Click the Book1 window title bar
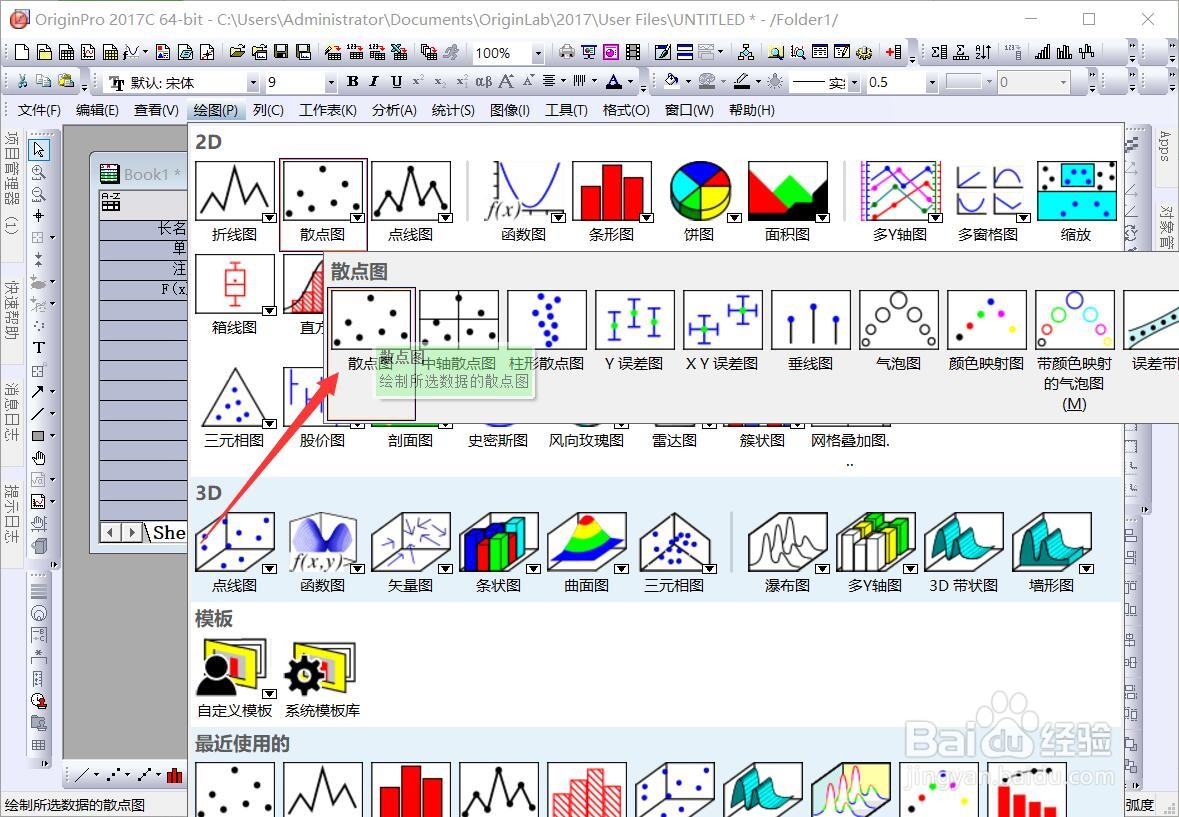The width and height of the screenshot is (1179, 817). 141,174
